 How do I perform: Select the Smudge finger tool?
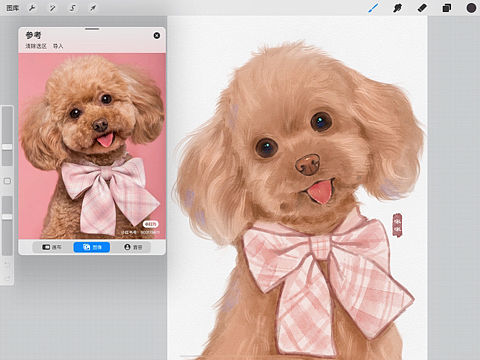click(397, 8)
